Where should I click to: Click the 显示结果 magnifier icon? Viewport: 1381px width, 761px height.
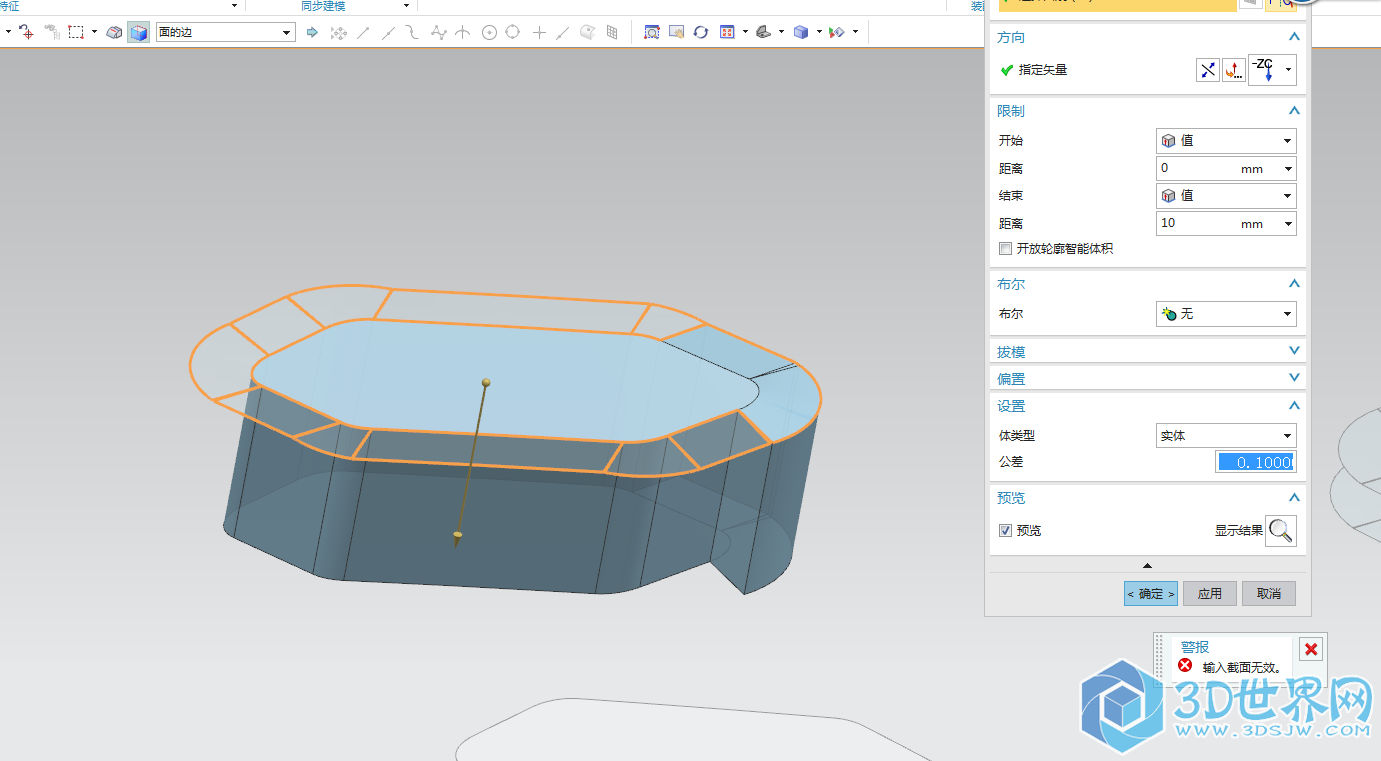point(1281,531)
